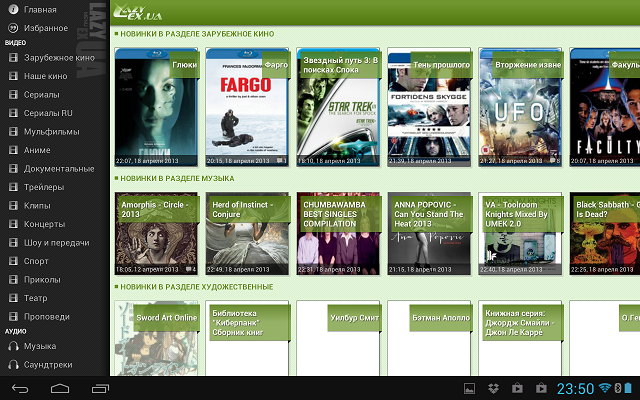
Task: Open Джордж Смайли book series card
Action: pos(520,338)
